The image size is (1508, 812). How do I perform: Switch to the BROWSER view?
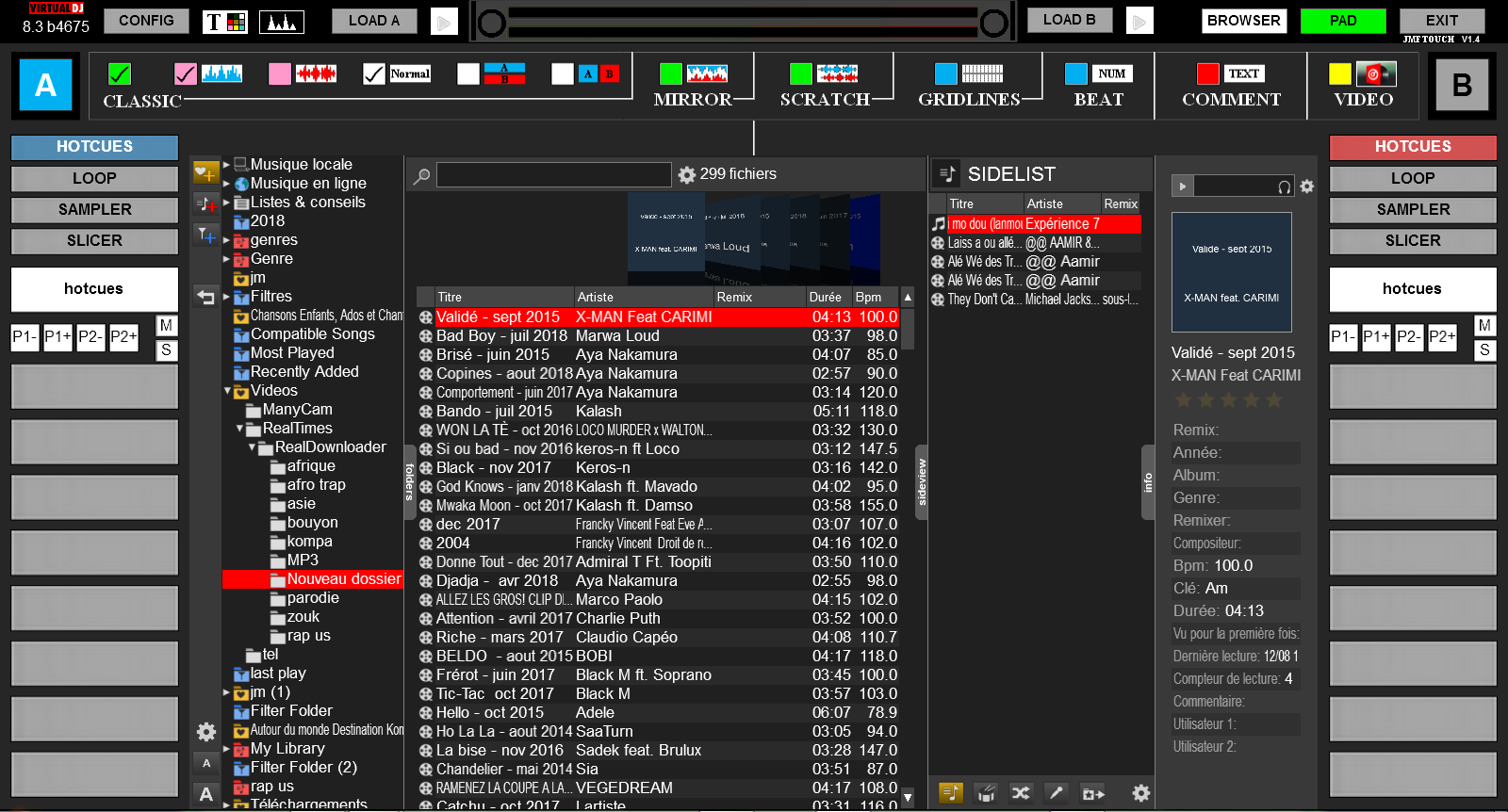(1244, 21)
